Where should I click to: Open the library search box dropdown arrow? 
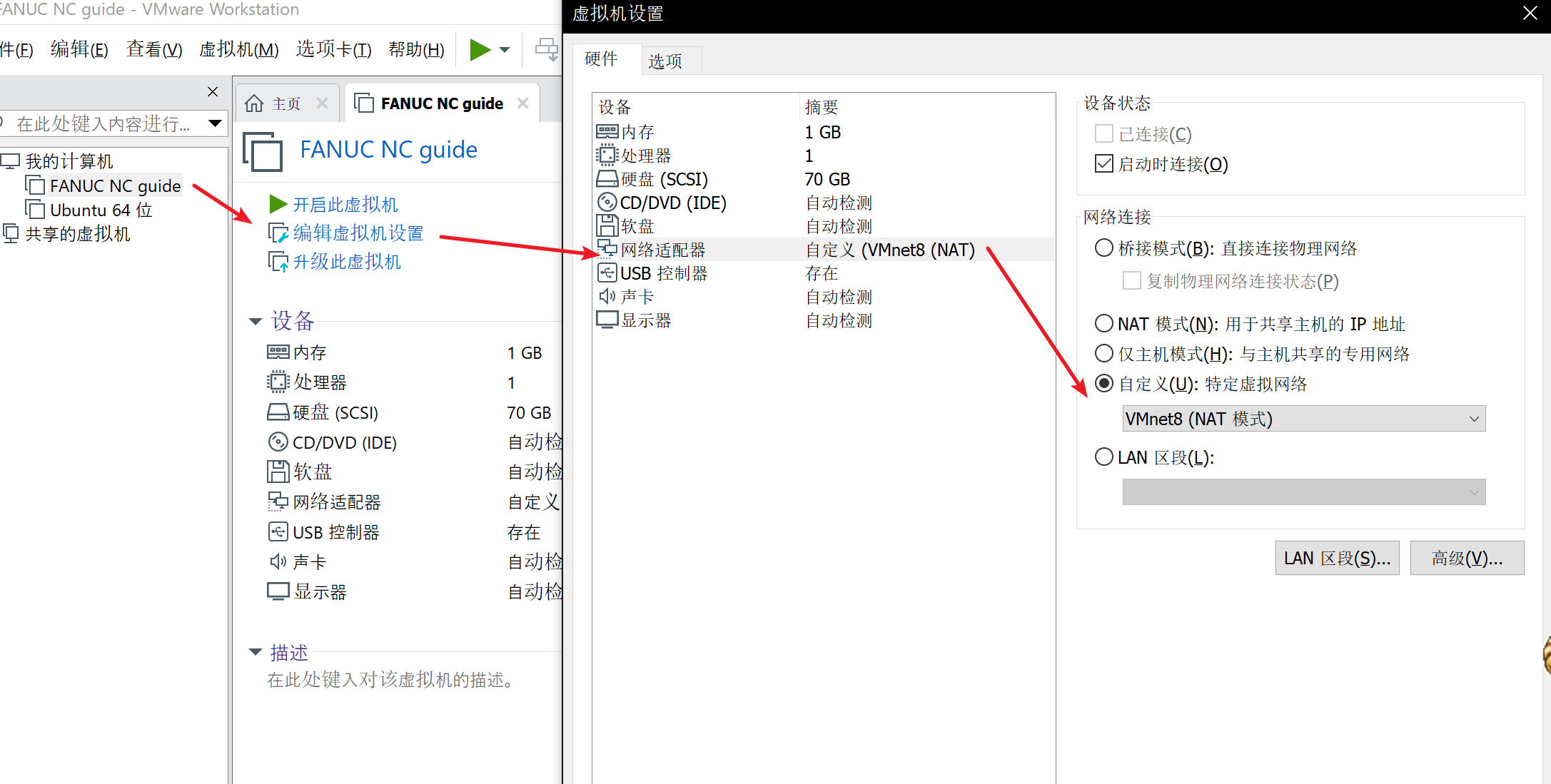coord(214,123)
